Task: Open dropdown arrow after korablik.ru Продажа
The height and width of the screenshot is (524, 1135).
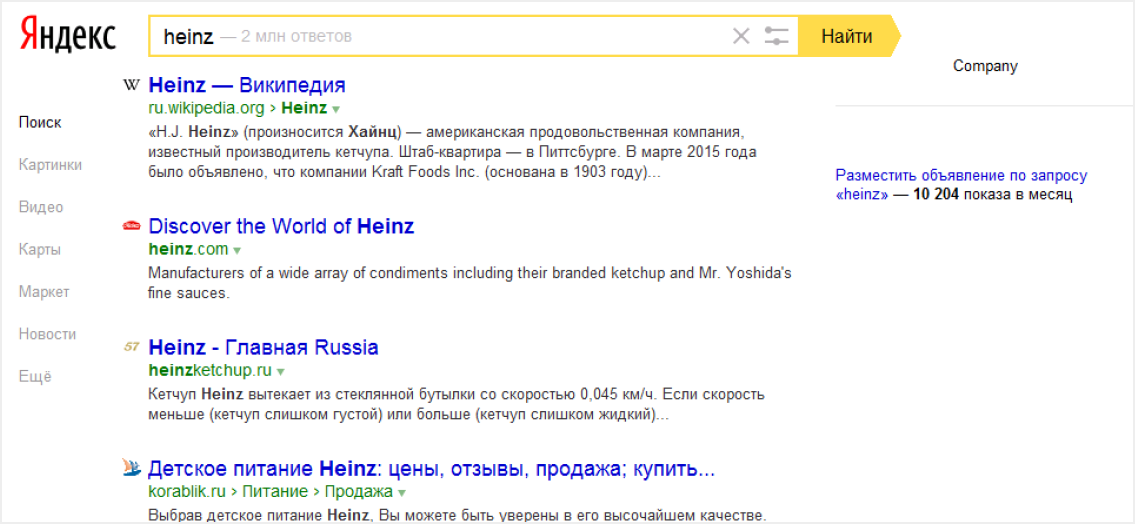Action: click(x=402, y=493)
